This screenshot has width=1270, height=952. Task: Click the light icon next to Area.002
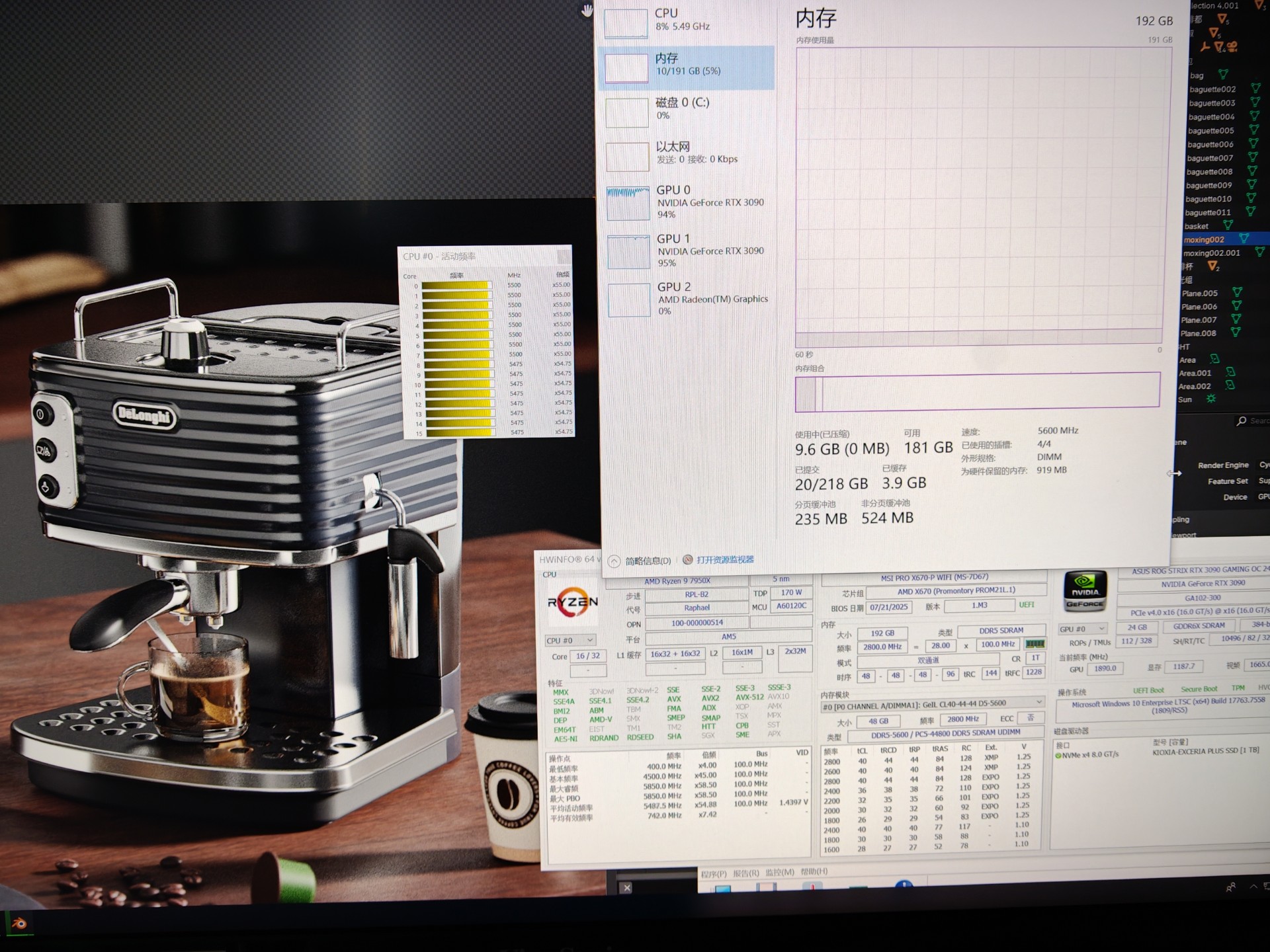click(1230, 385)
